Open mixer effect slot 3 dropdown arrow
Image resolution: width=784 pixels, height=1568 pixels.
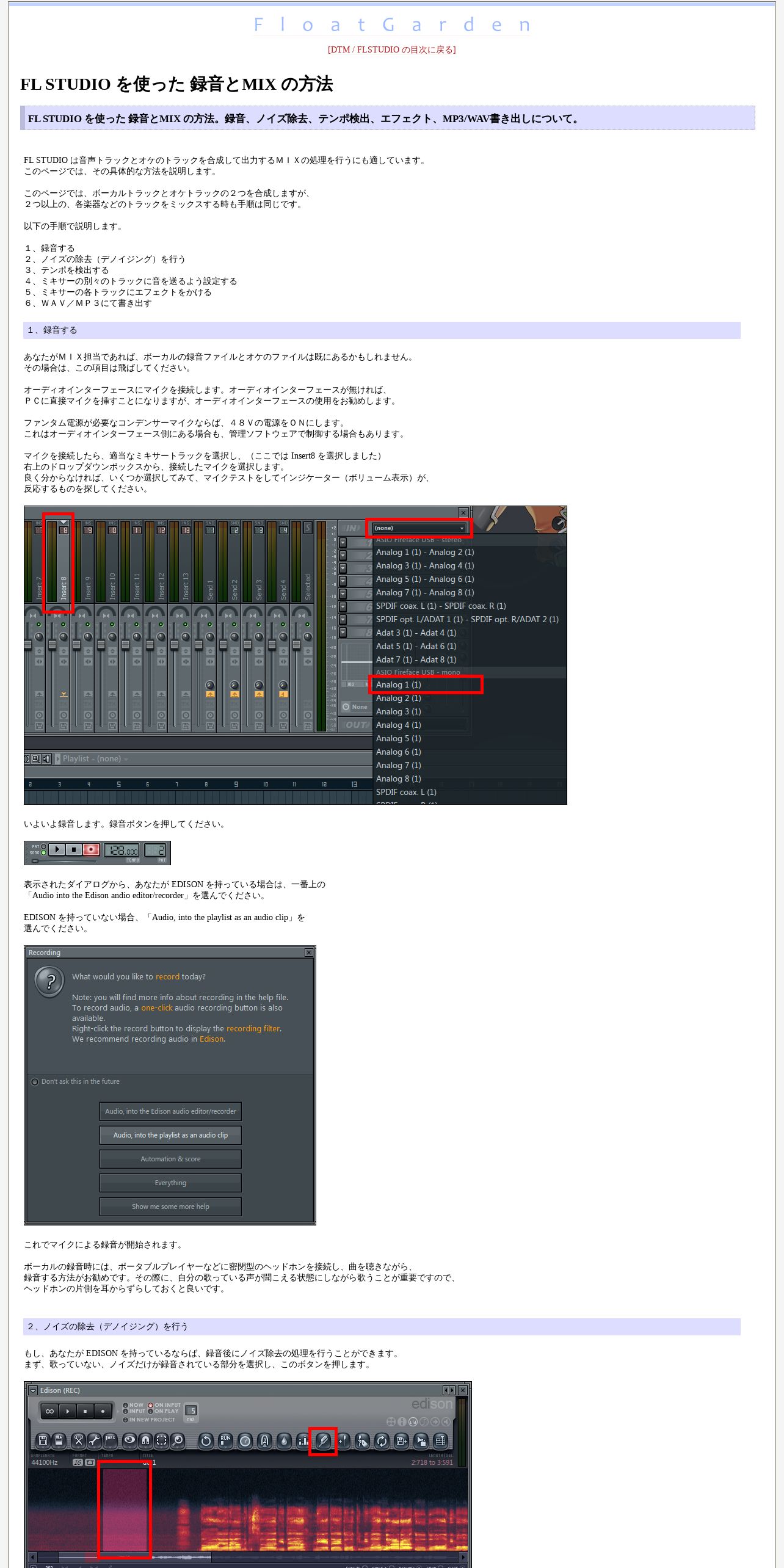tap(343, 568)
